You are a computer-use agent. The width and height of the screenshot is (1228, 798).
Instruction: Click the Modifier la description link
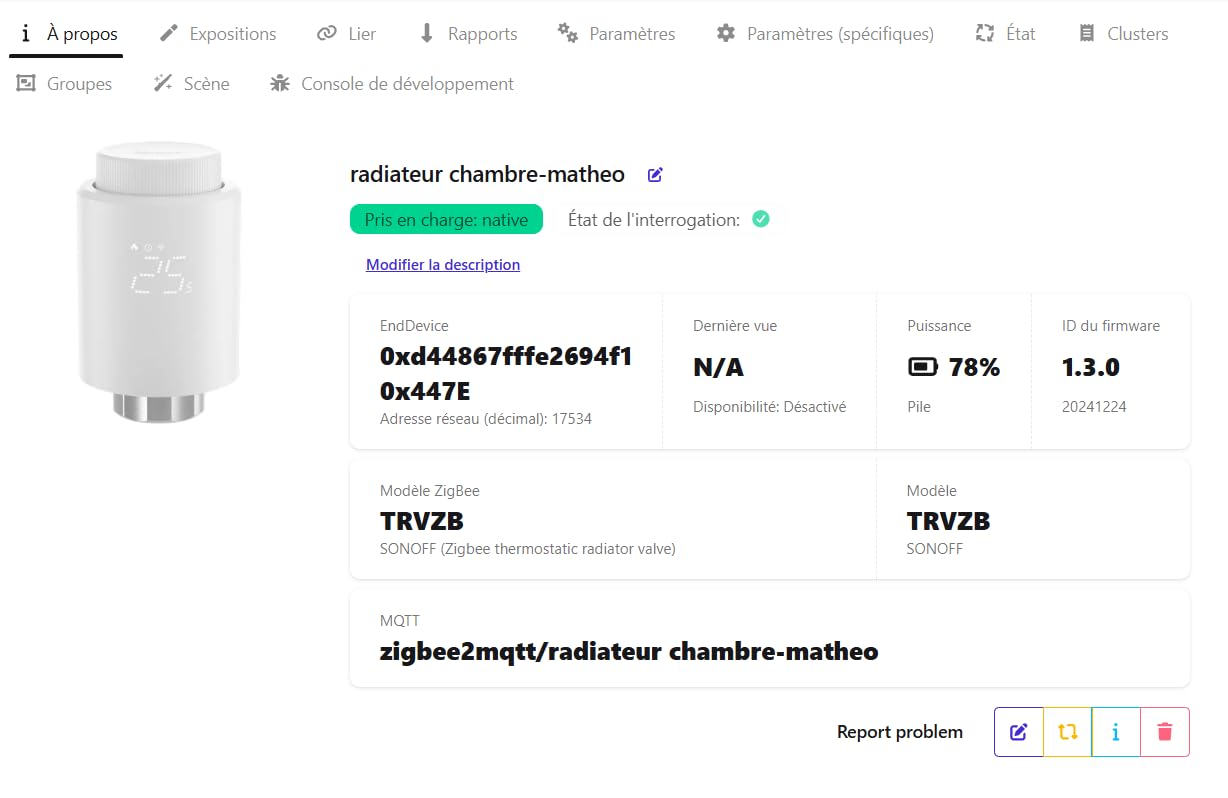(443, 265)
